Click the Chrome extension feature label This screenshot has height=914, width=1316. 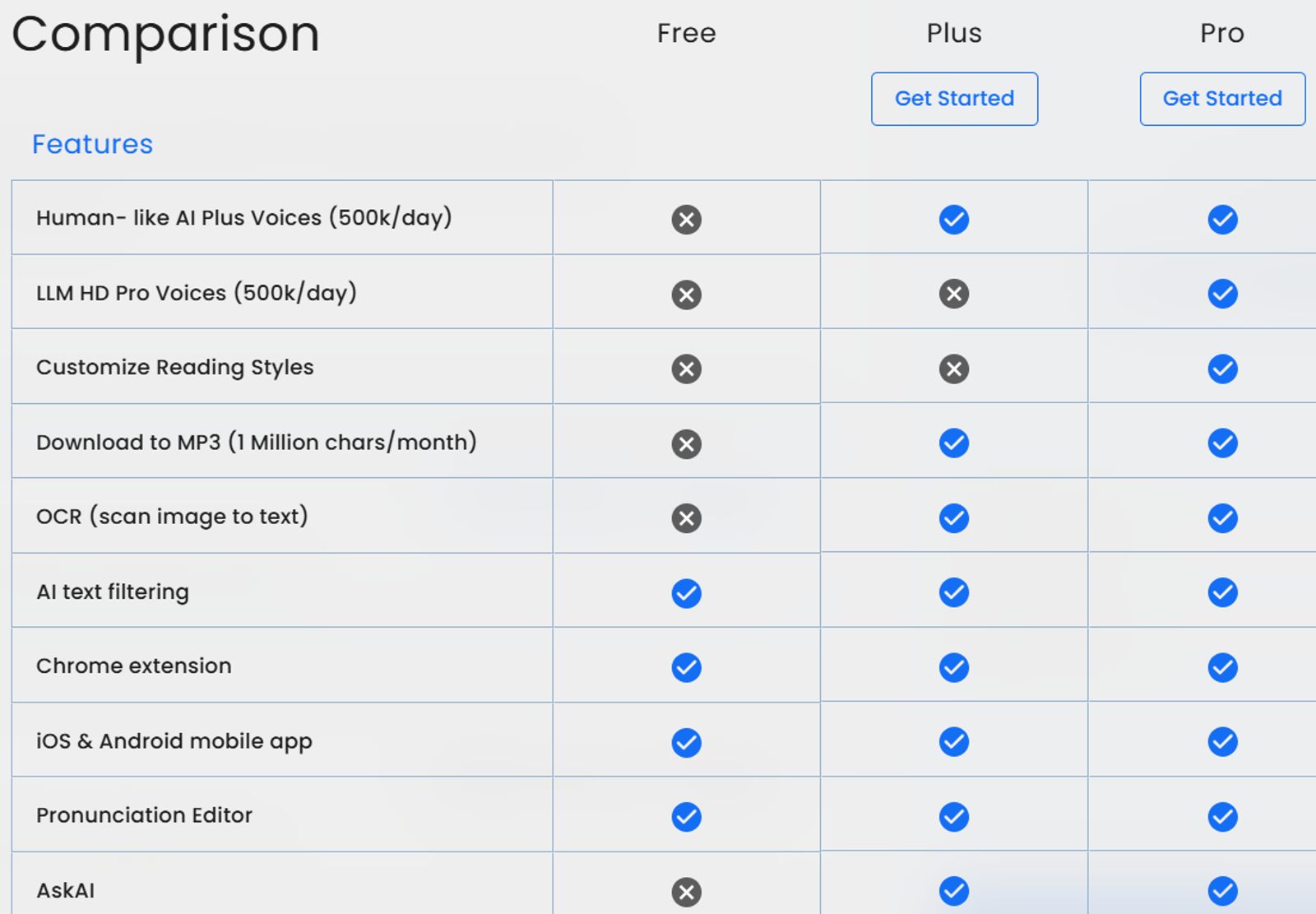(133, 666)
